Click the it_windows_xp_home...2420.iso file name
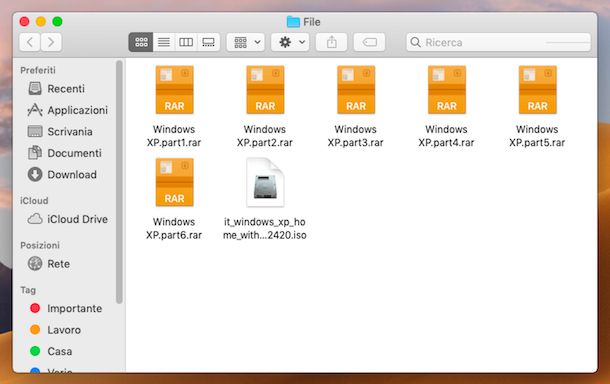The image size is (610, 384). coord(265,228)
